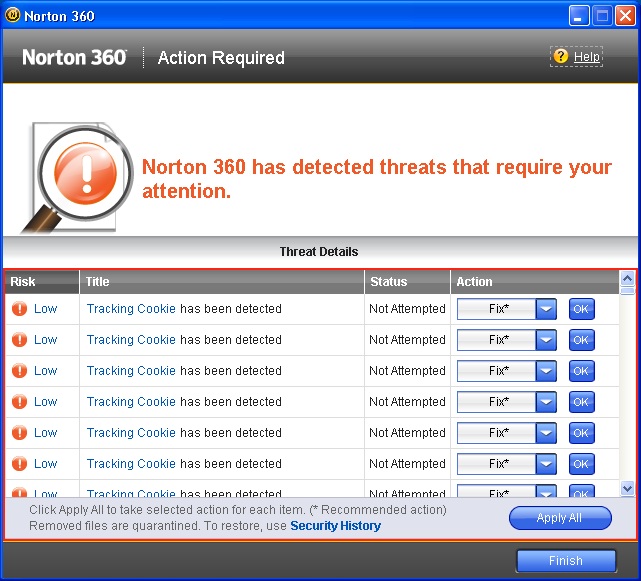Open Tracking Cookie link in second row
The height and width of the screenshot is (581, 641).
tap(131, 340)
